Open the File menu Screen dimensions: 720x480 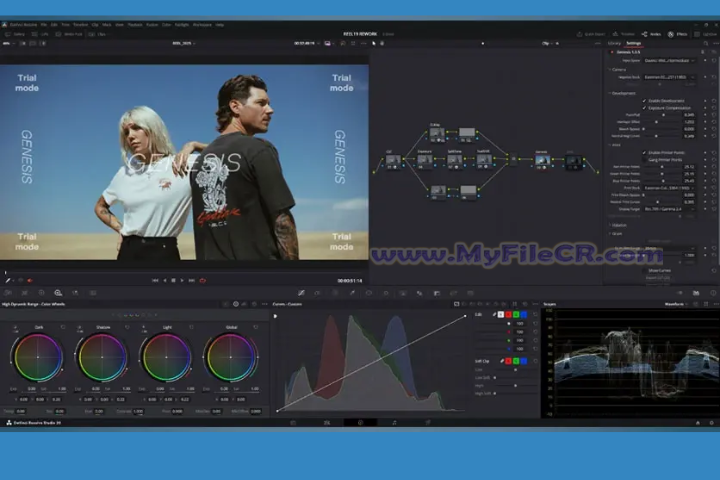point(44,25)
